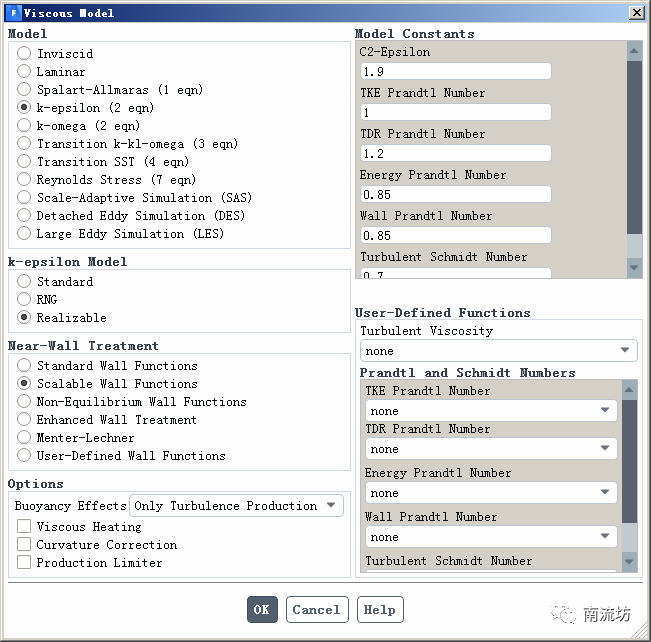Toggle Curvature Correction option
This screenshot has width=651, height=642.
pyautogui.click(x=24, y=544)
